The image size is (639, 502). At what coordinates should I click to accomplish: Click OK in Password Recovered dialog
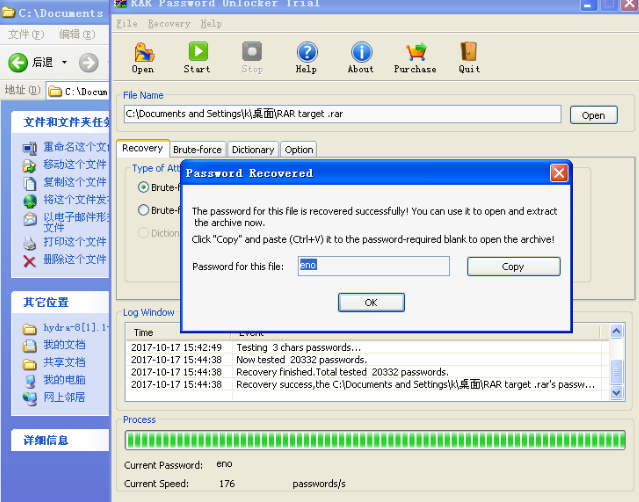click(x=371, y=302)
